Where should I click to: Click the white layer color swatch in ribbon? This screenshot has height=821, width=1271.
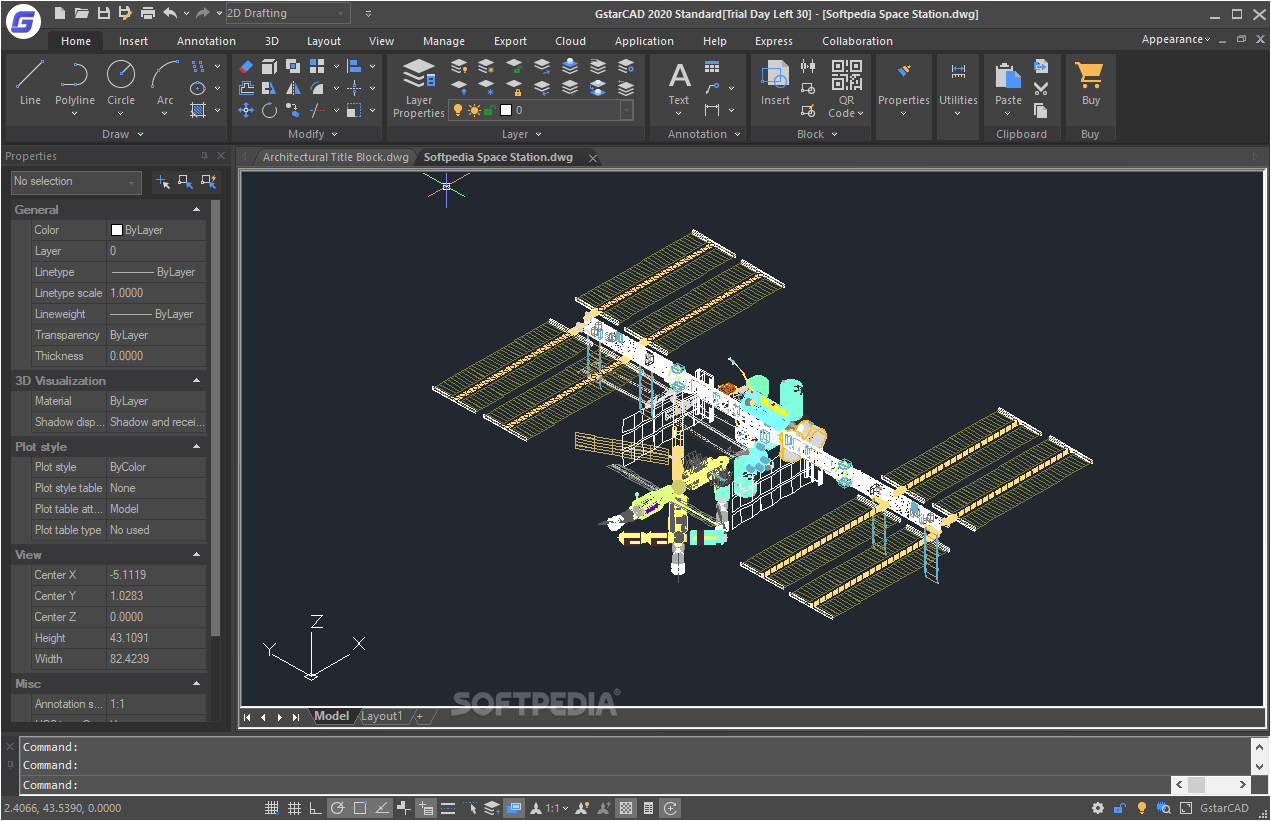(x=506, y=110)
